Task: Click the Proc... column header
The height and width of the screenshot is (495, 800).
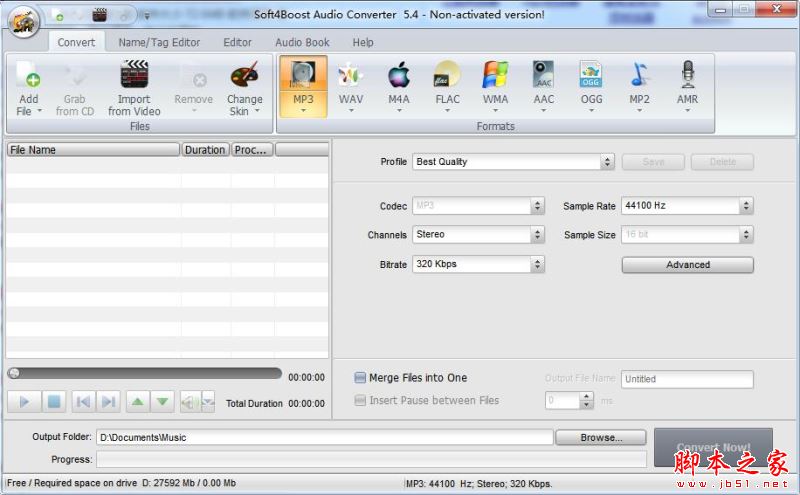Action: (253, 150)
